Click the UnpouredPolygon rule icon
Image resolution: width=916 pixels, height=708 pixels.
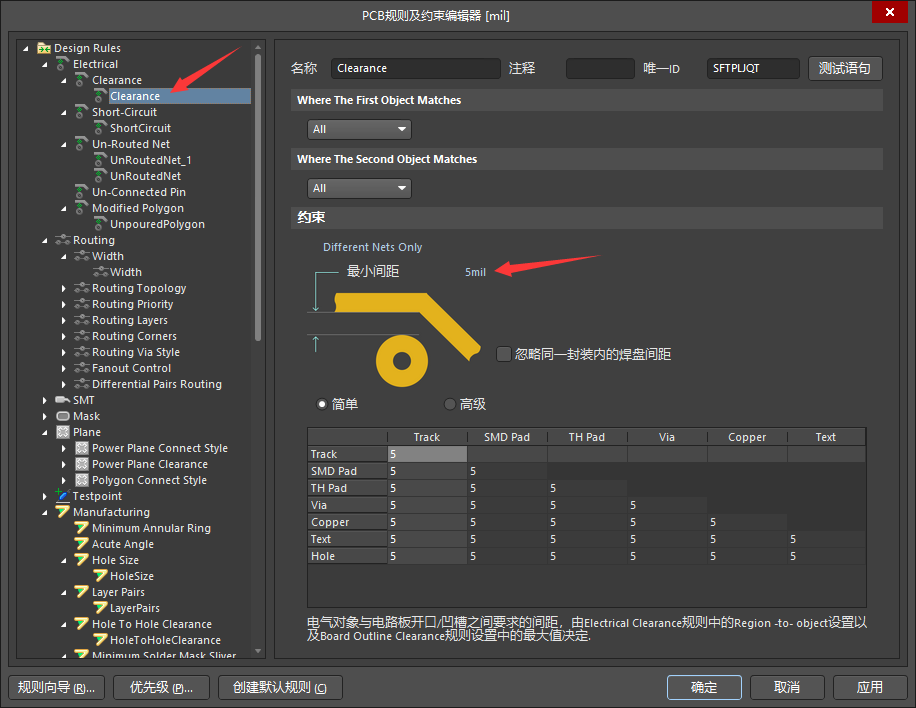100,224
